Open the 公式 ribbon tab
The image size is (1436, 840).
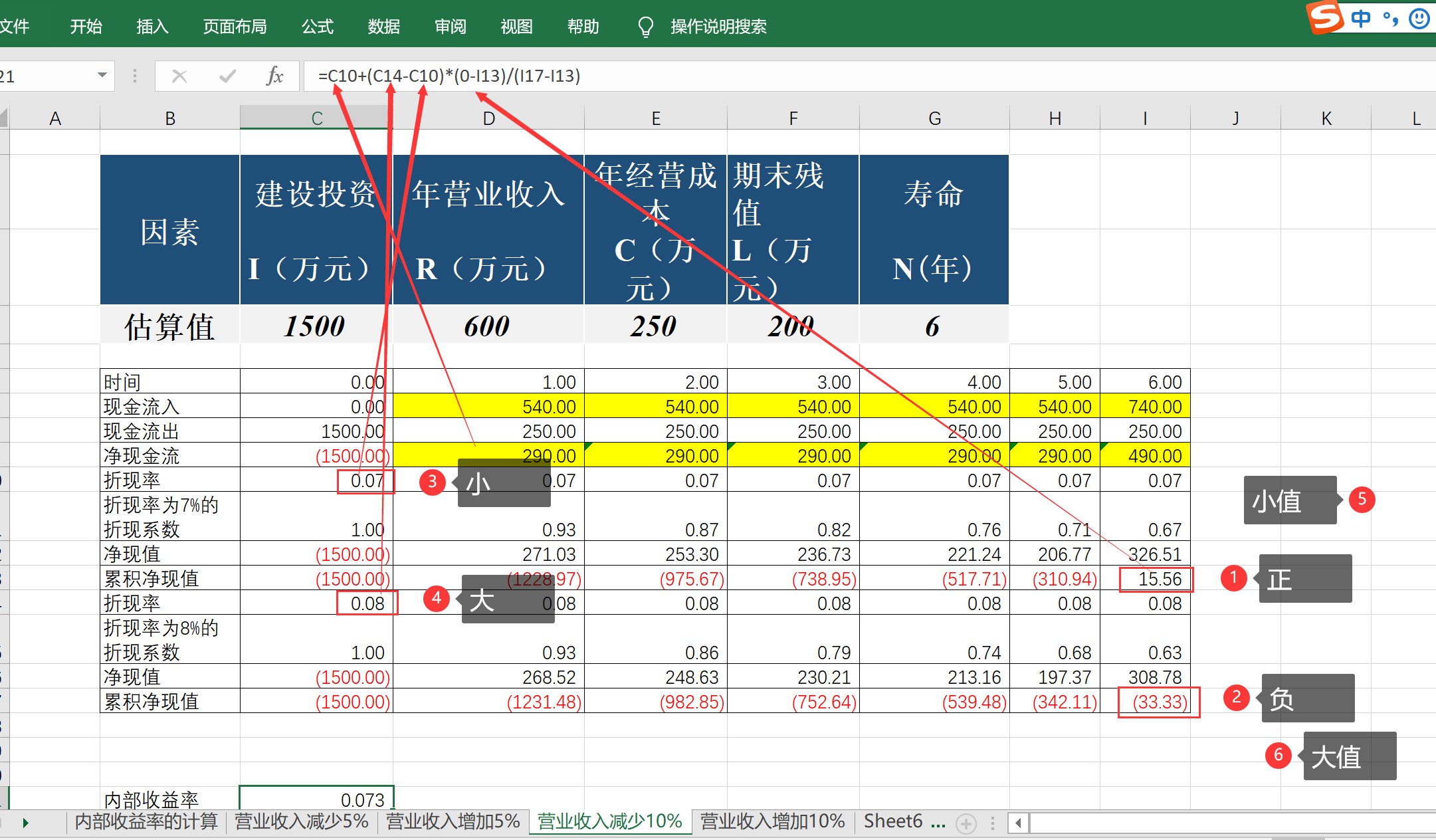point(317,27)
